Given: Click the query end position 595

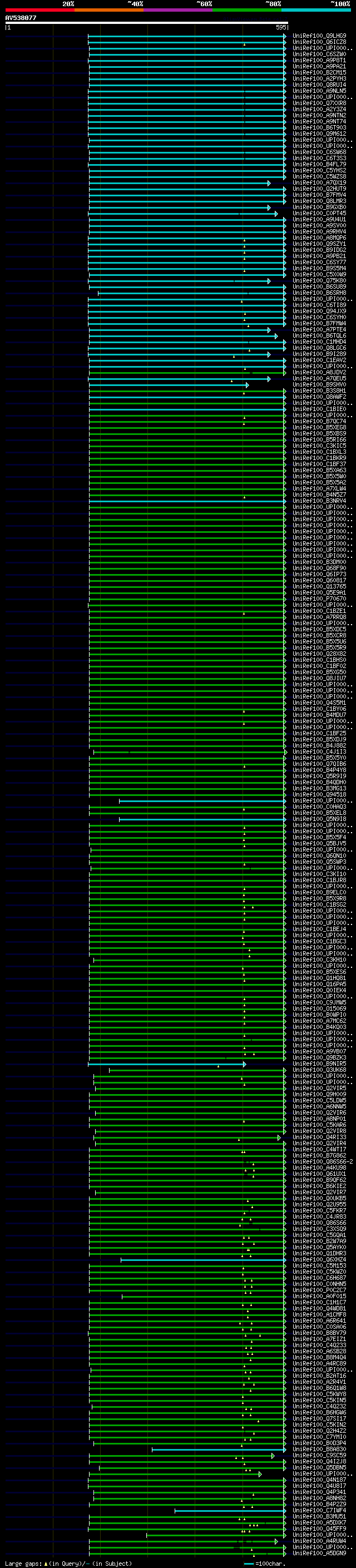Looking at the screenshot, I should click(x=280, y=27).
